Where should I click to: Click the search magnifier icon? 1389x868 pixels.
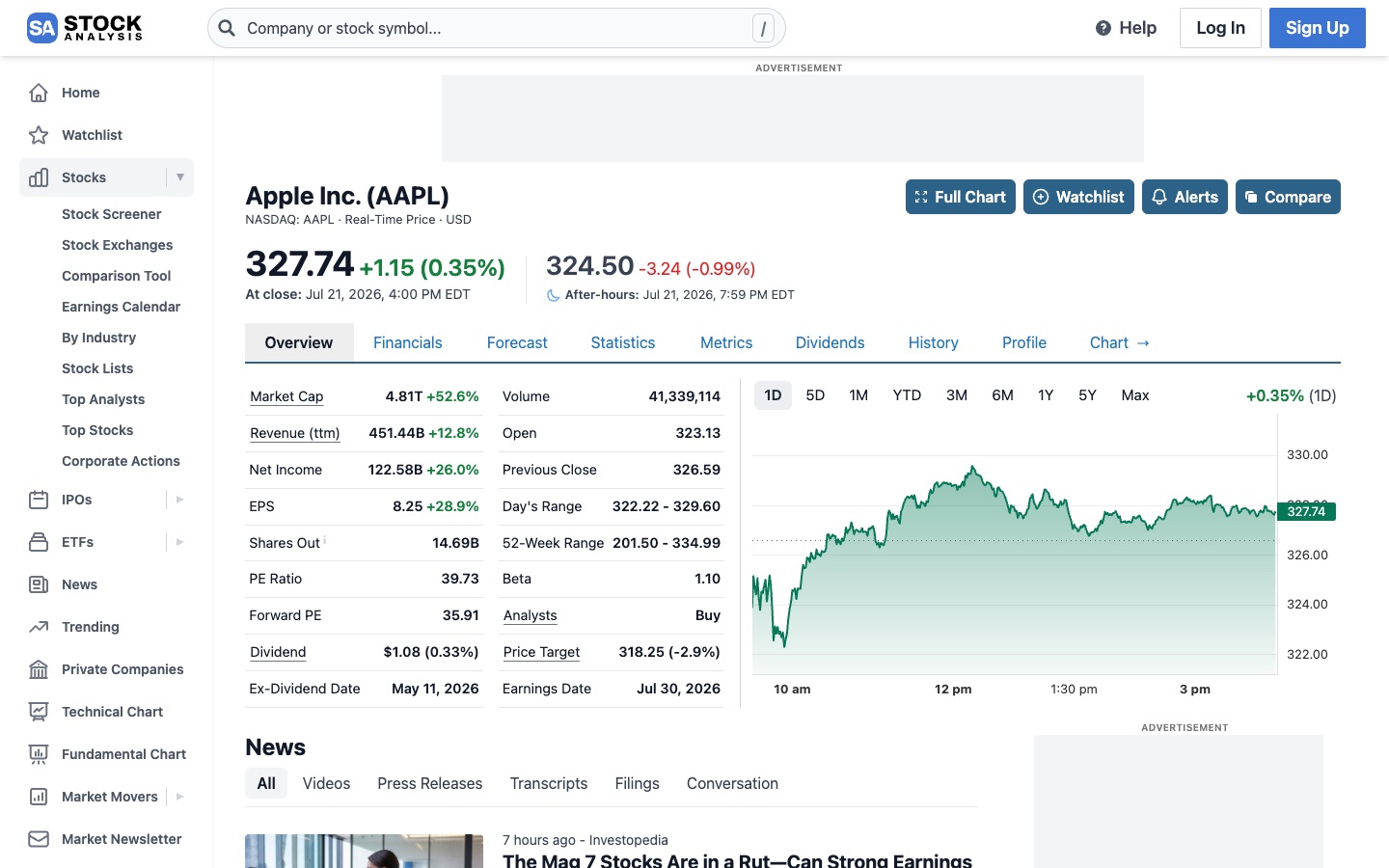pyautogui.click(x=227, y=28)
